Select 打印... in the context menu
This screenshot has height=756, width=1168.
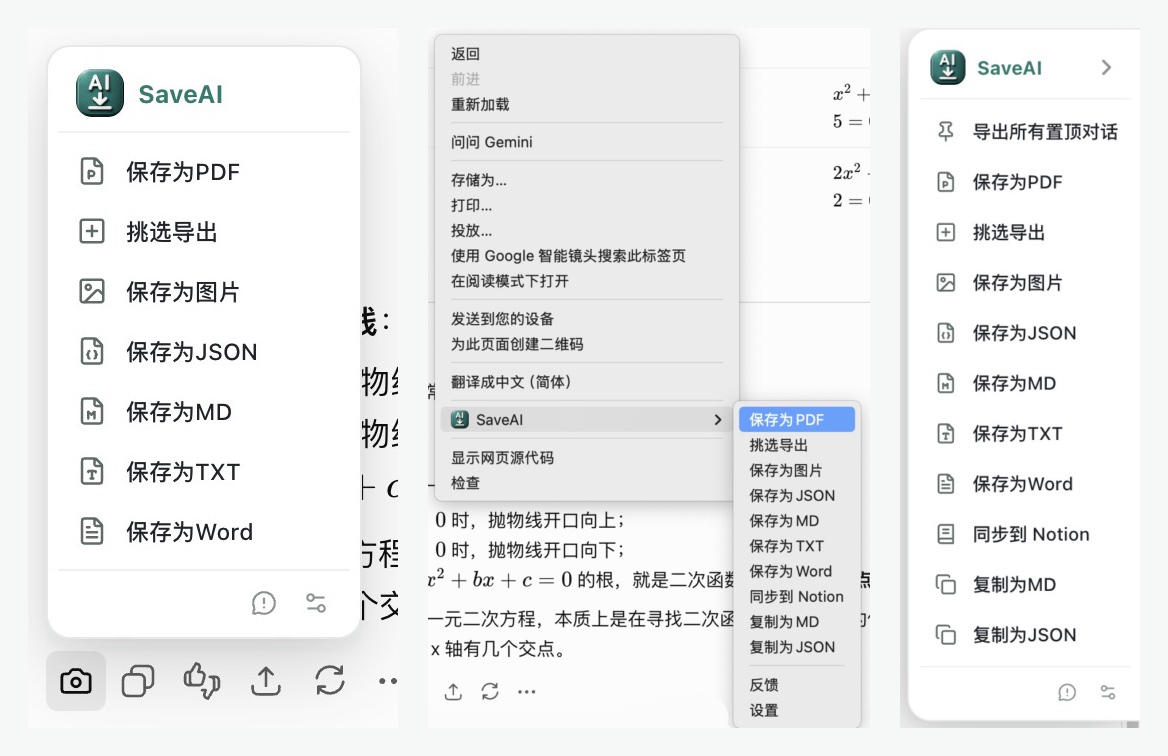[472, 206]
